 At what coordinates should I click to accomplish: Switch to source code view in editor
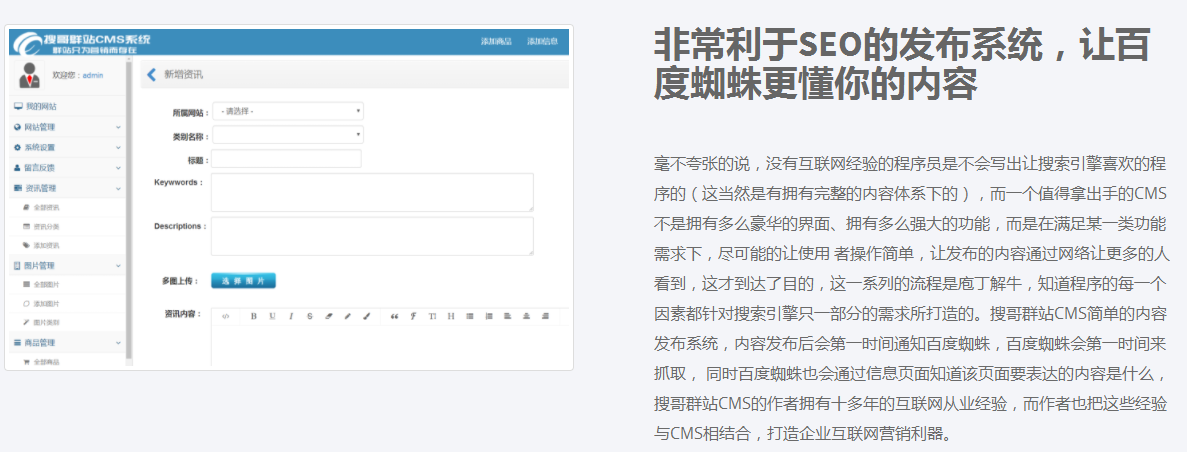(x=225, y=316)
